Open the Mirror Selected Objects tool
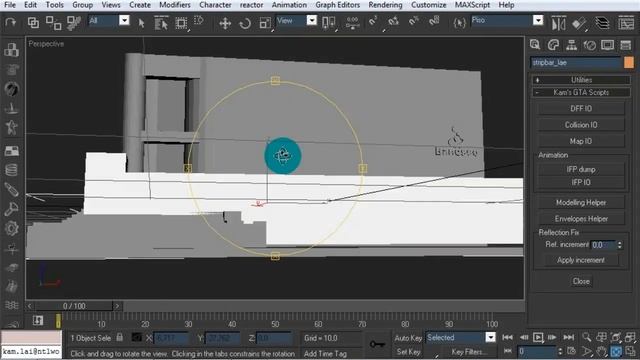 click(558, 23)
